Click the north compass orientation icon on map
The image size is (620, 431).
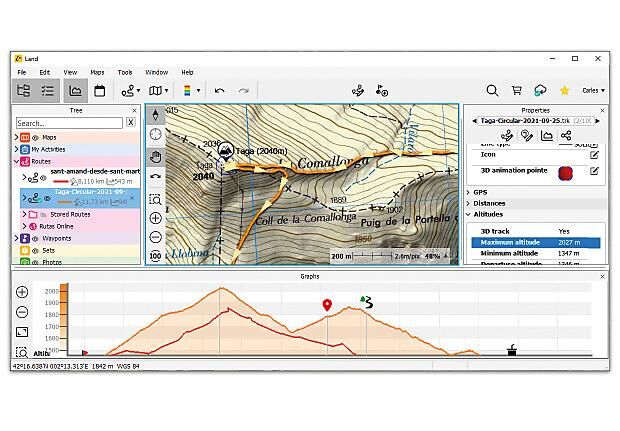coord(155,115)
